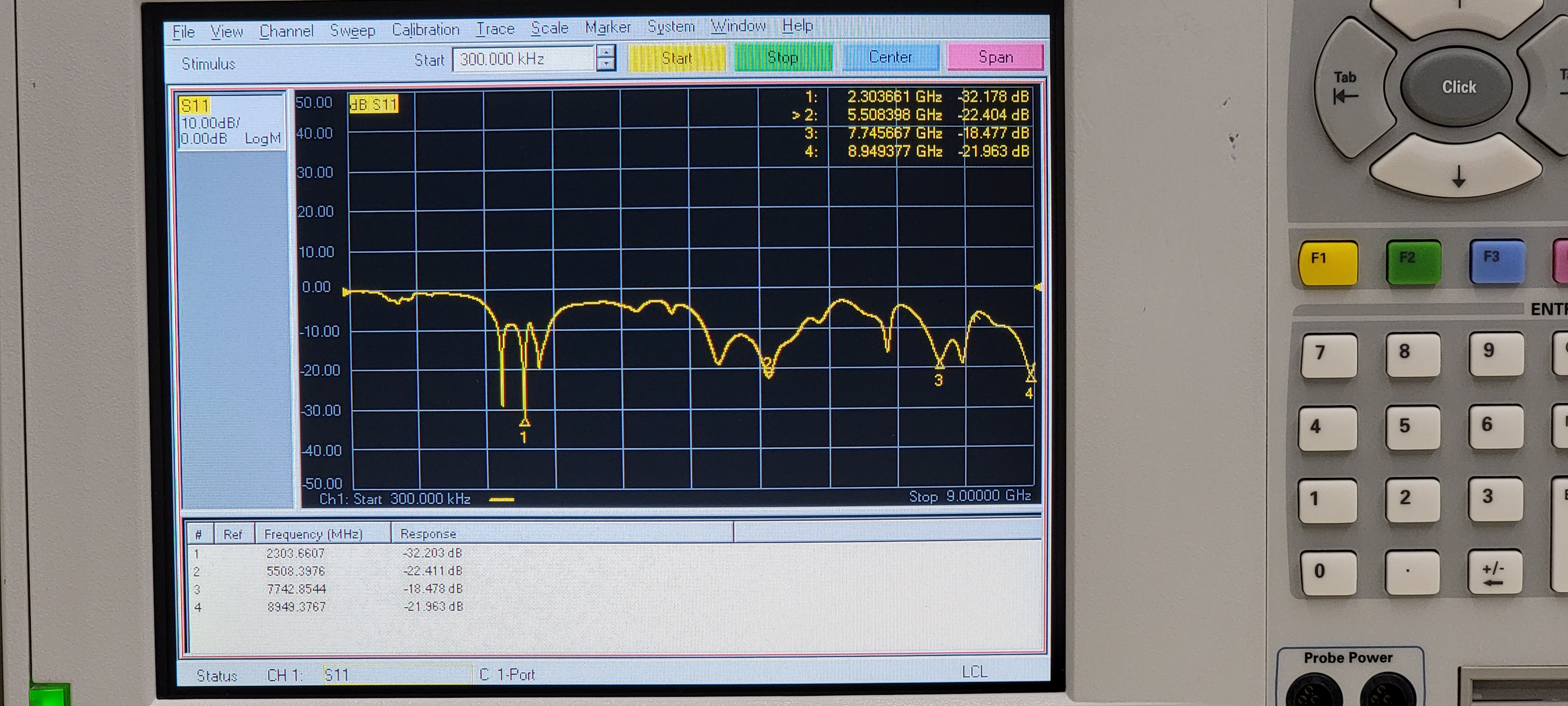This screenshot has width=1568, height=706.
Task: Select the S11 trace status label
Action: [194, 106]
